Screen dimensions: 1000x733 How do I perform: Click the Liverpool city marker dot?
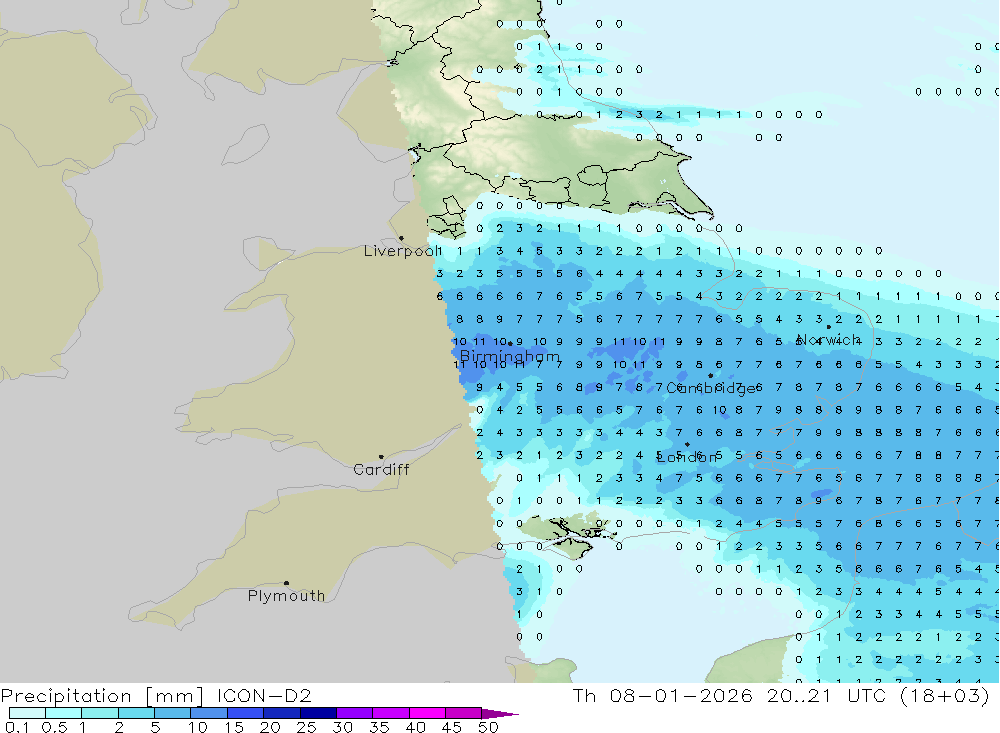tap(401, 239)
